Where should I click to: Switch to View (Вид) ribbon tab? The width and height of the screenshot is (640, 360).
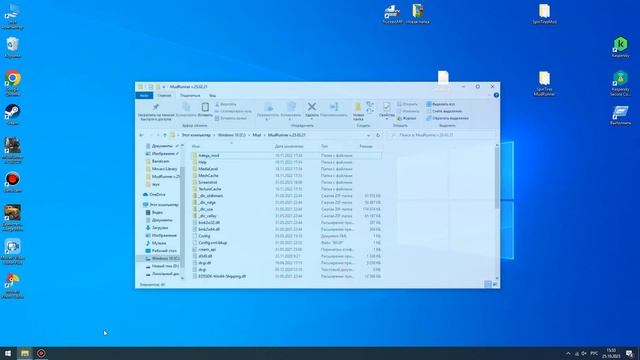[213, 96]
